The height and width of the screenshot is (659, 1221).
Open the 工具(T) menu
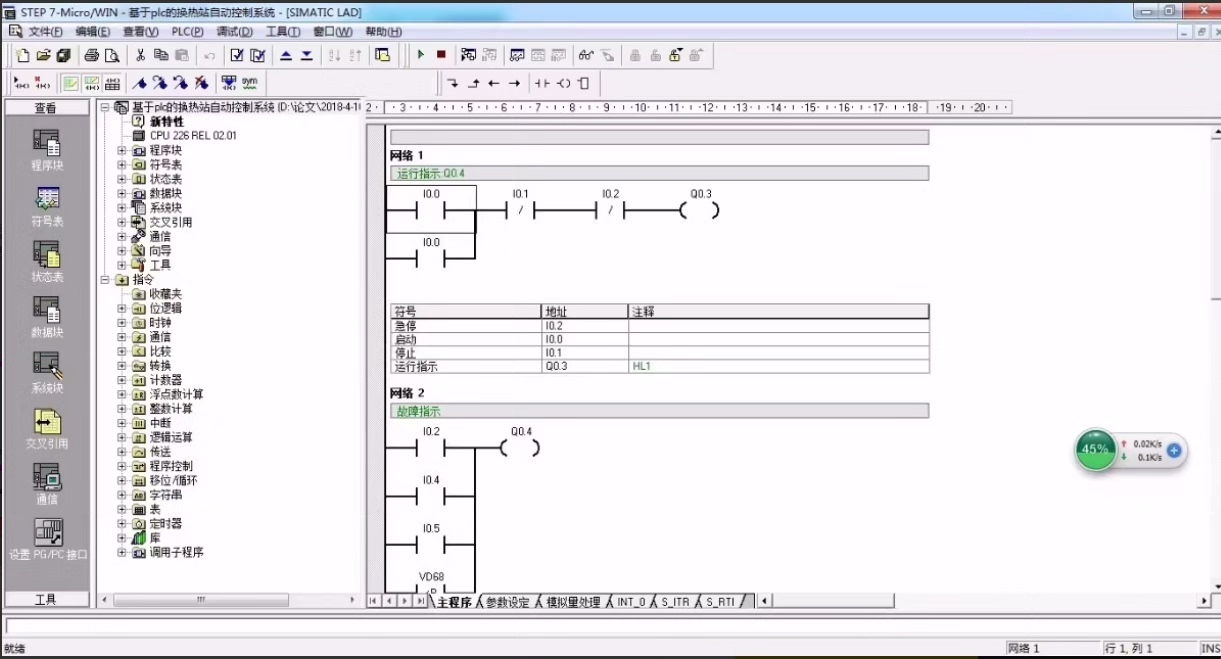pos(283,32)
